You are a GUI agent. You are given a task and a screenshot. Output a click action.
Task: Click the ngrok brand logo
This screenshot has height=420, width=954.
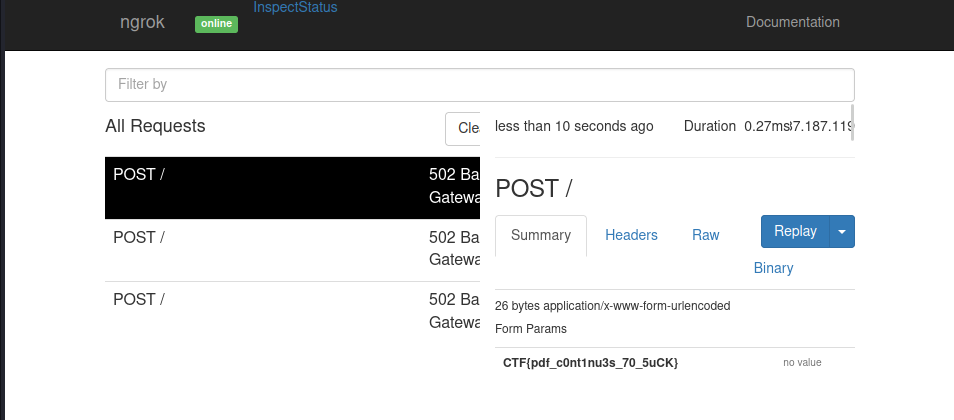pyautogui.click(x=141, y=22)
